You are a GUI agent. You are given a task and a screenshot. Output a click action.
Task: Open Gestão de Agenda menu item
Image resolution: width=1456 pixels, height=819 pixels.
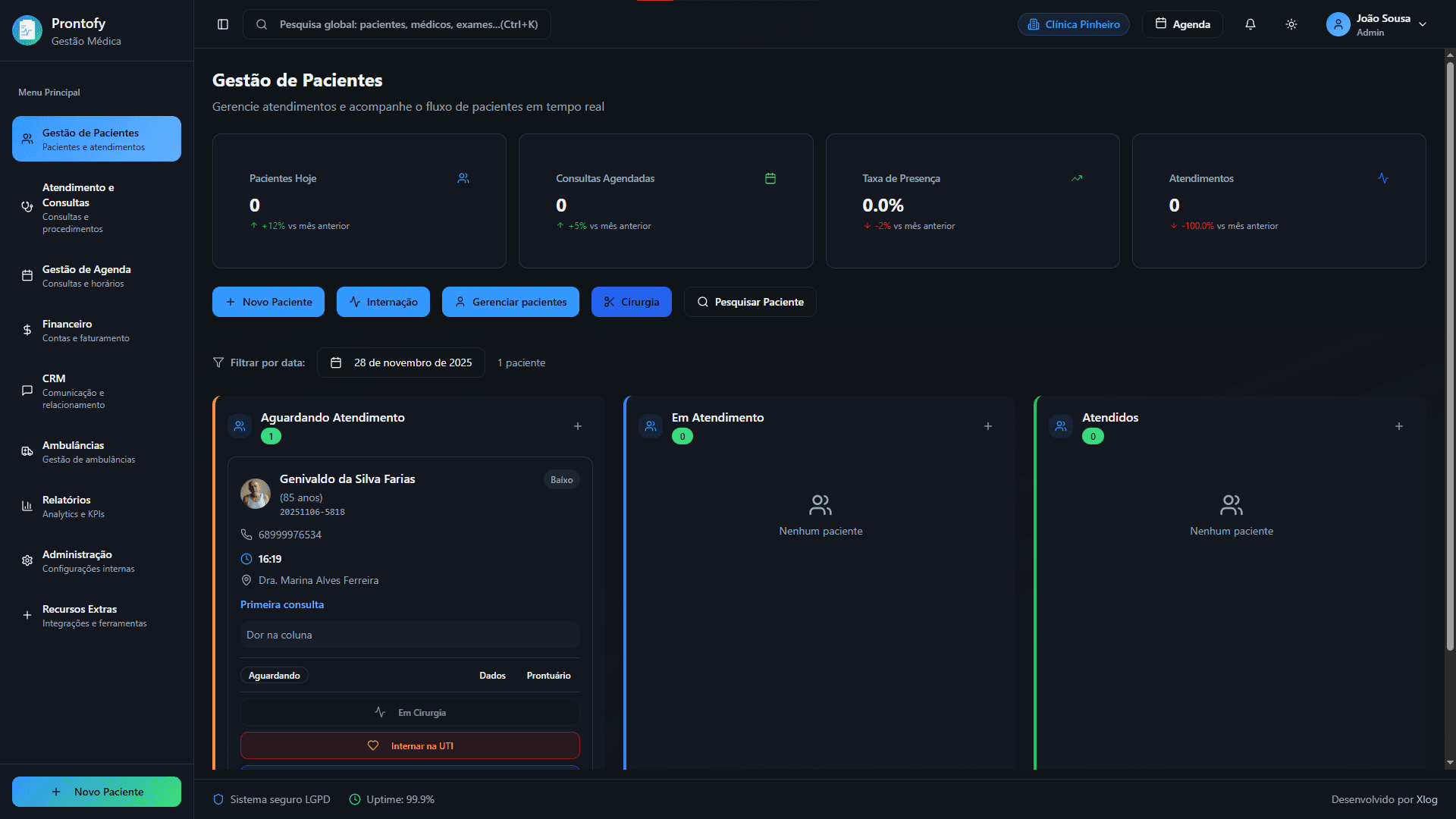[x=96, y=275]
